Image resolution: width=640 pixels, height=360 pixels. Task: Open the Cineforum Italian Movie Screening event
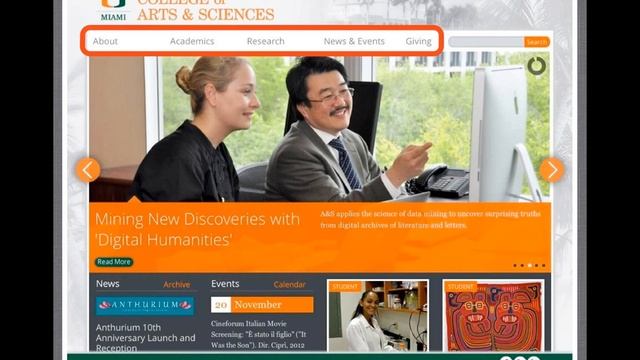258,334
